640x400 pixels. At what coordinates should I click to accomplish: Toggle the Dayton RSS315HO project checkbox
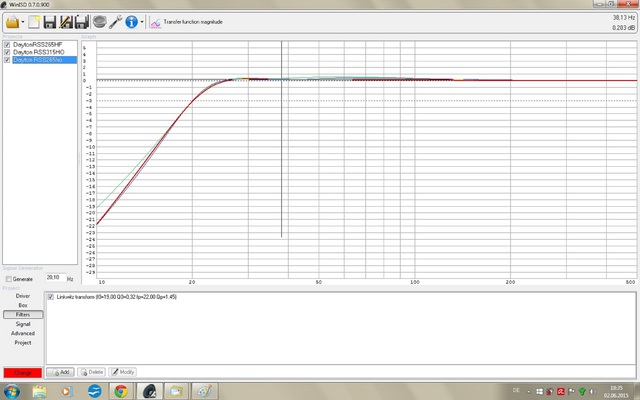tap(8, 53)
